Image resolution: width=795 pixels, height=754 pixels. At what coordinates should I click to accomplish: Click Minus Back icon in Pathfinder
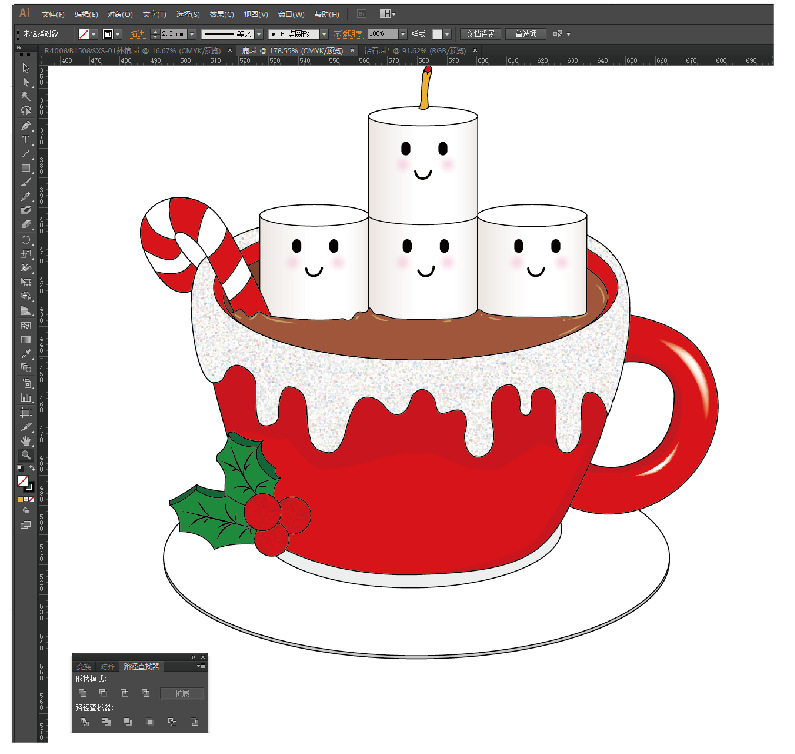pos(194,721)
